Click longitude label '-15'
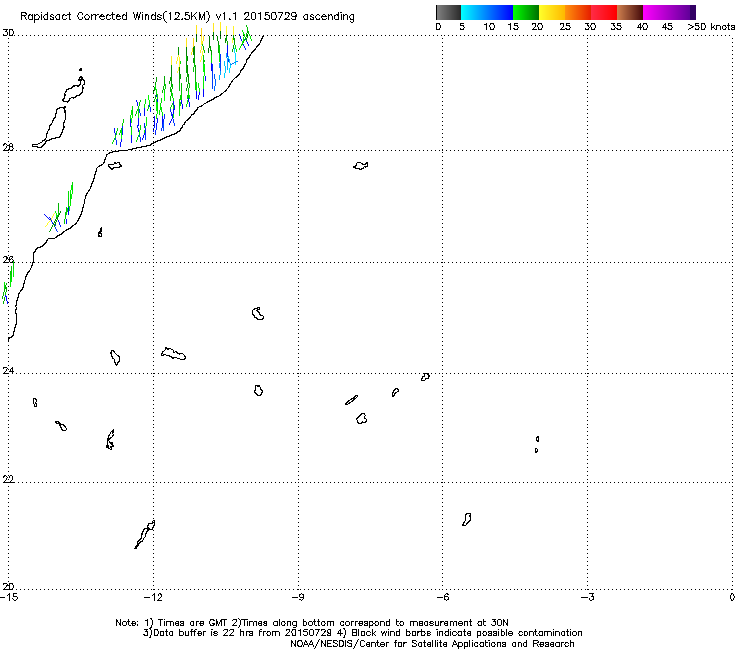This screenshot has width=740, height=650. (x=9, y=597)
